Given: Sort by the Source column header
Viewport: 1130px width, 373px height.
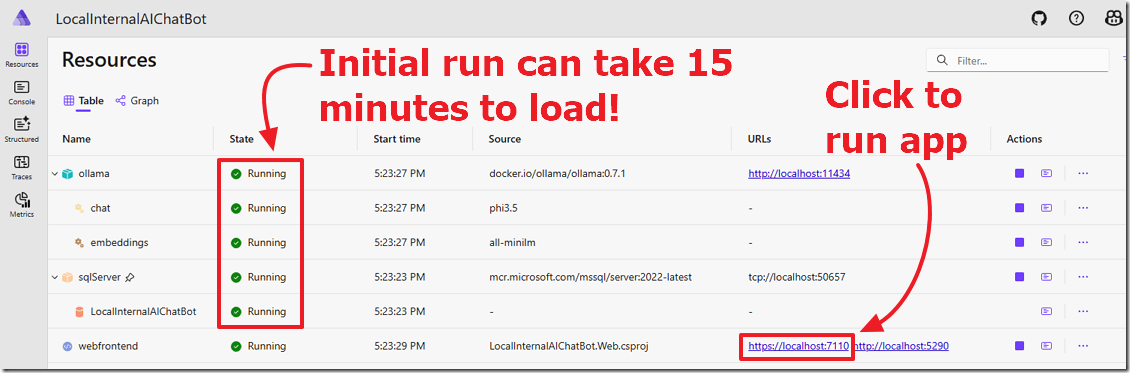Looking at the screenshot, I should click(x=504, y=139).
